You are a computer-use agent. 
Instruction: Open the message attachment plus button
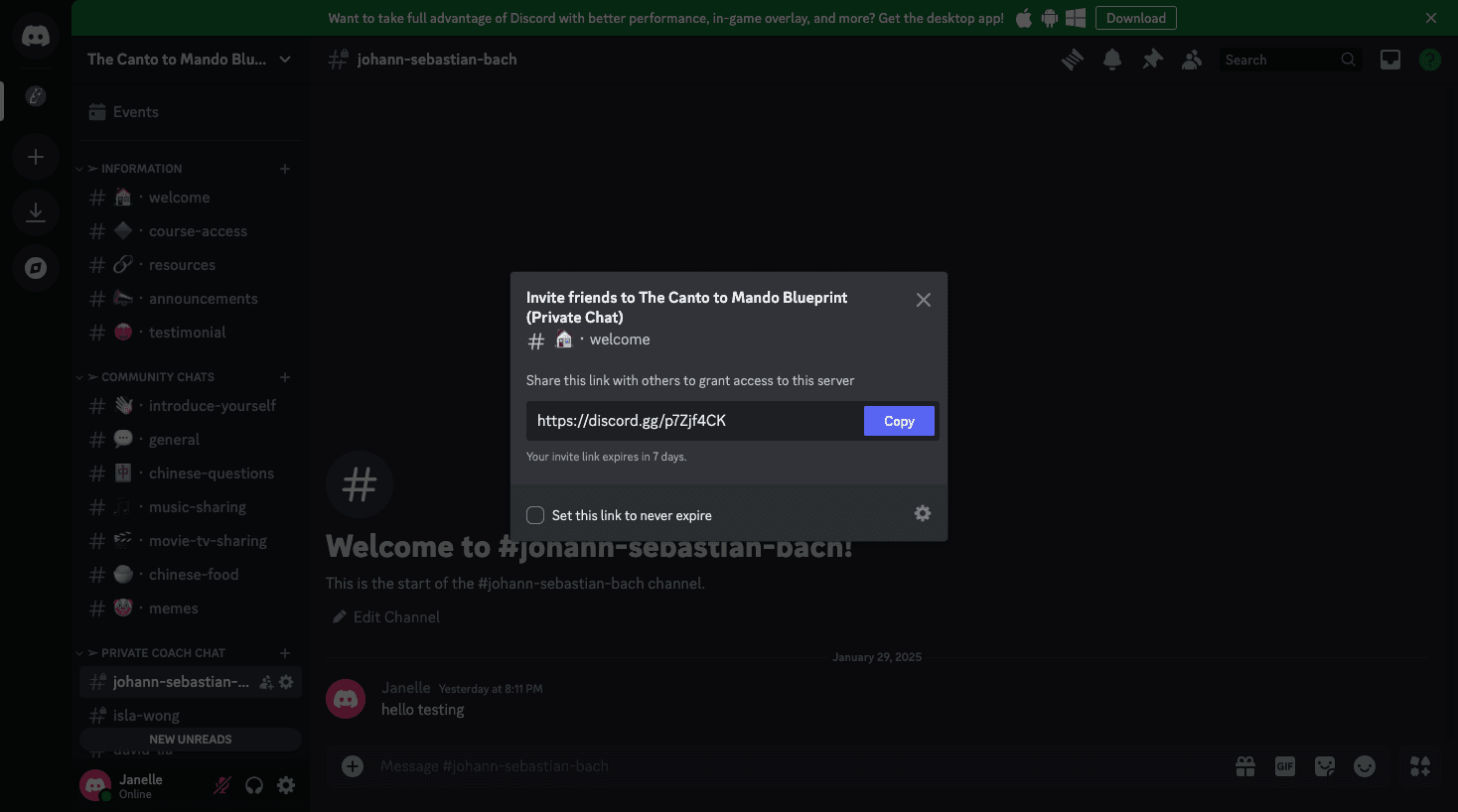pyautogui.click(x=353, y=766)
